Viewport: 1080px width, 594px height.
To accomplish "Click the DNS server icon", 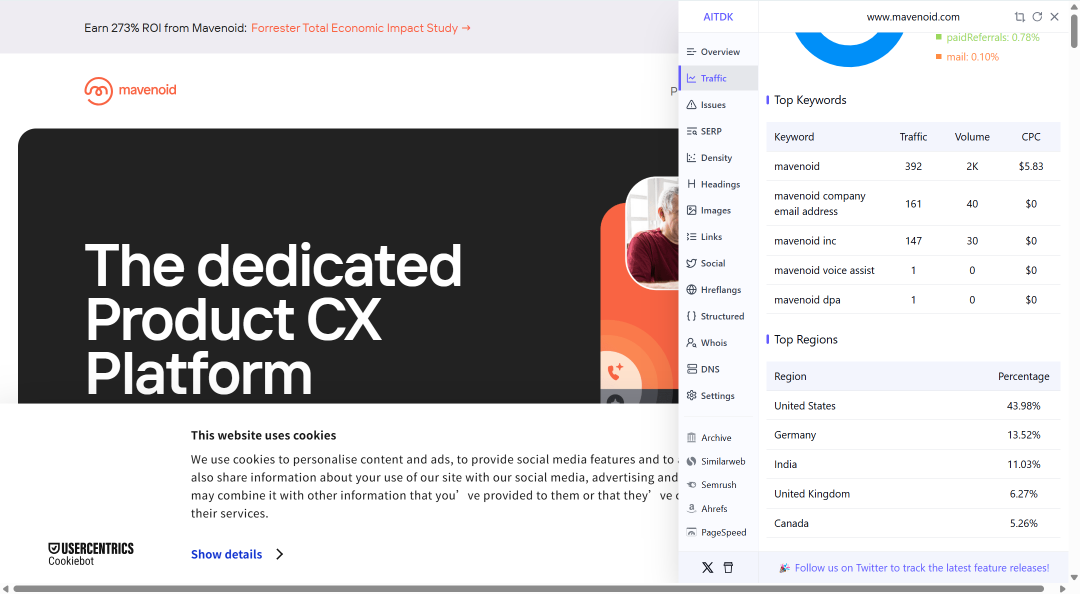I will click(x=692, y=369).
